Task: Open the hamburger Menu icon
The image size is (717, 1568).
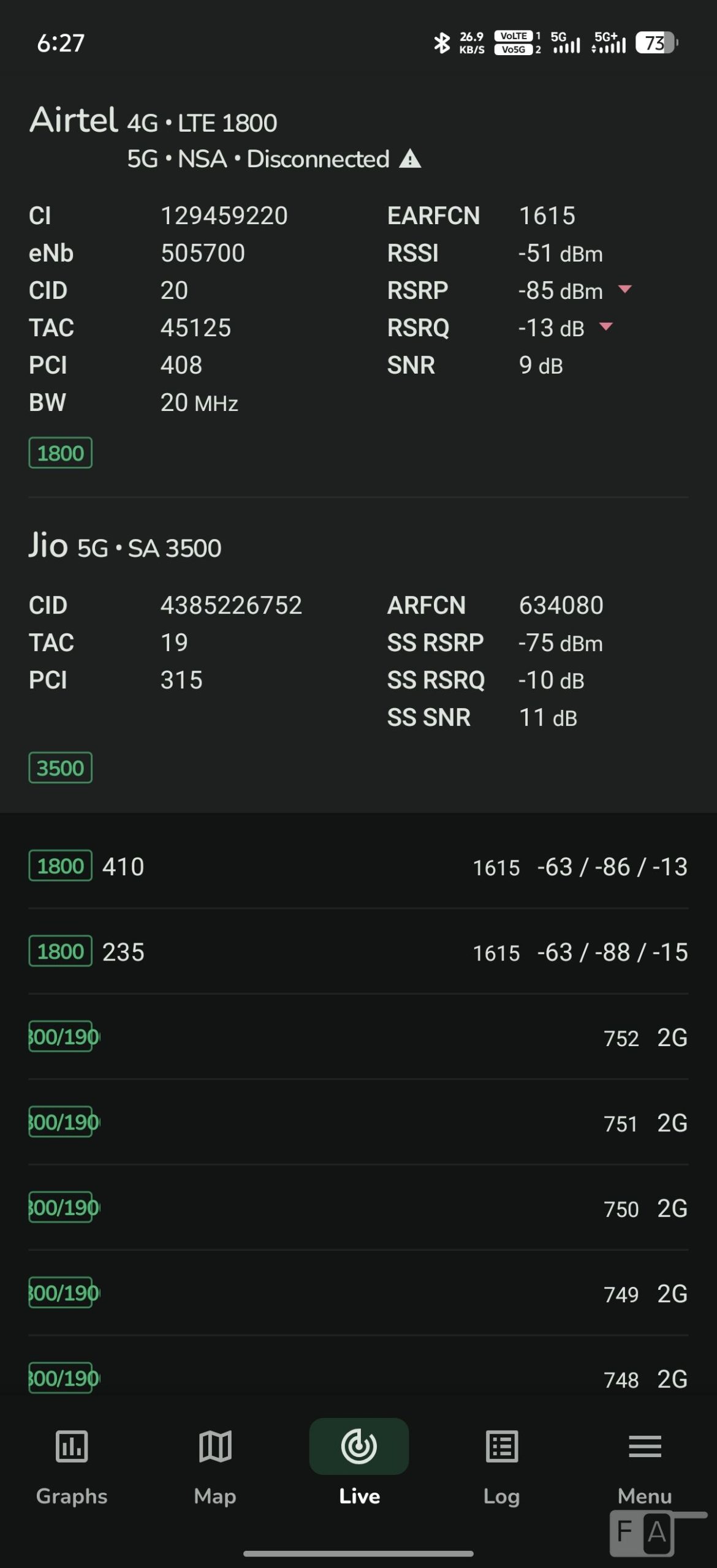Action: coord(645,1447)
